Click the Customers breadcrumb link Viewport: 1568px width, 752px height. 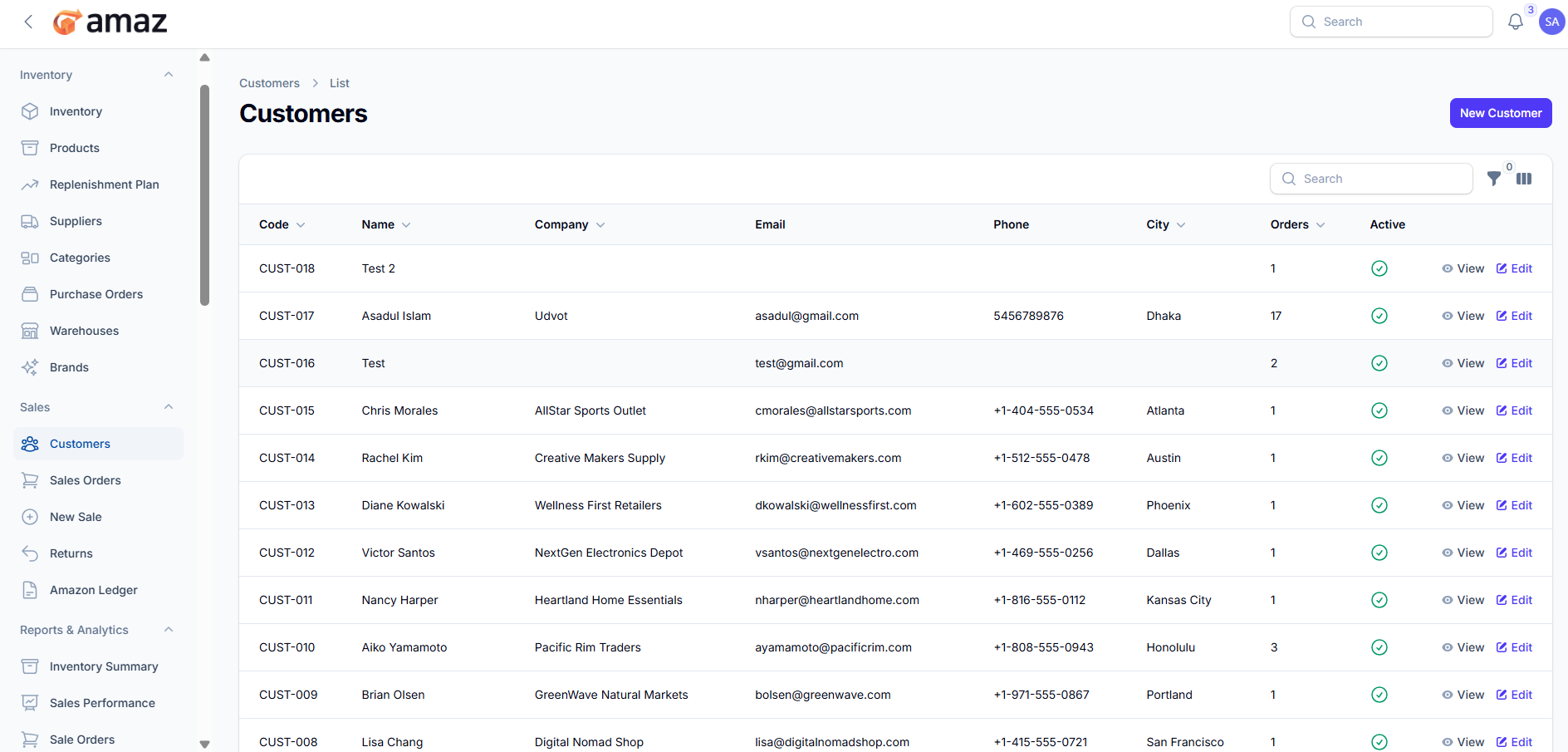tap(269, 83)
